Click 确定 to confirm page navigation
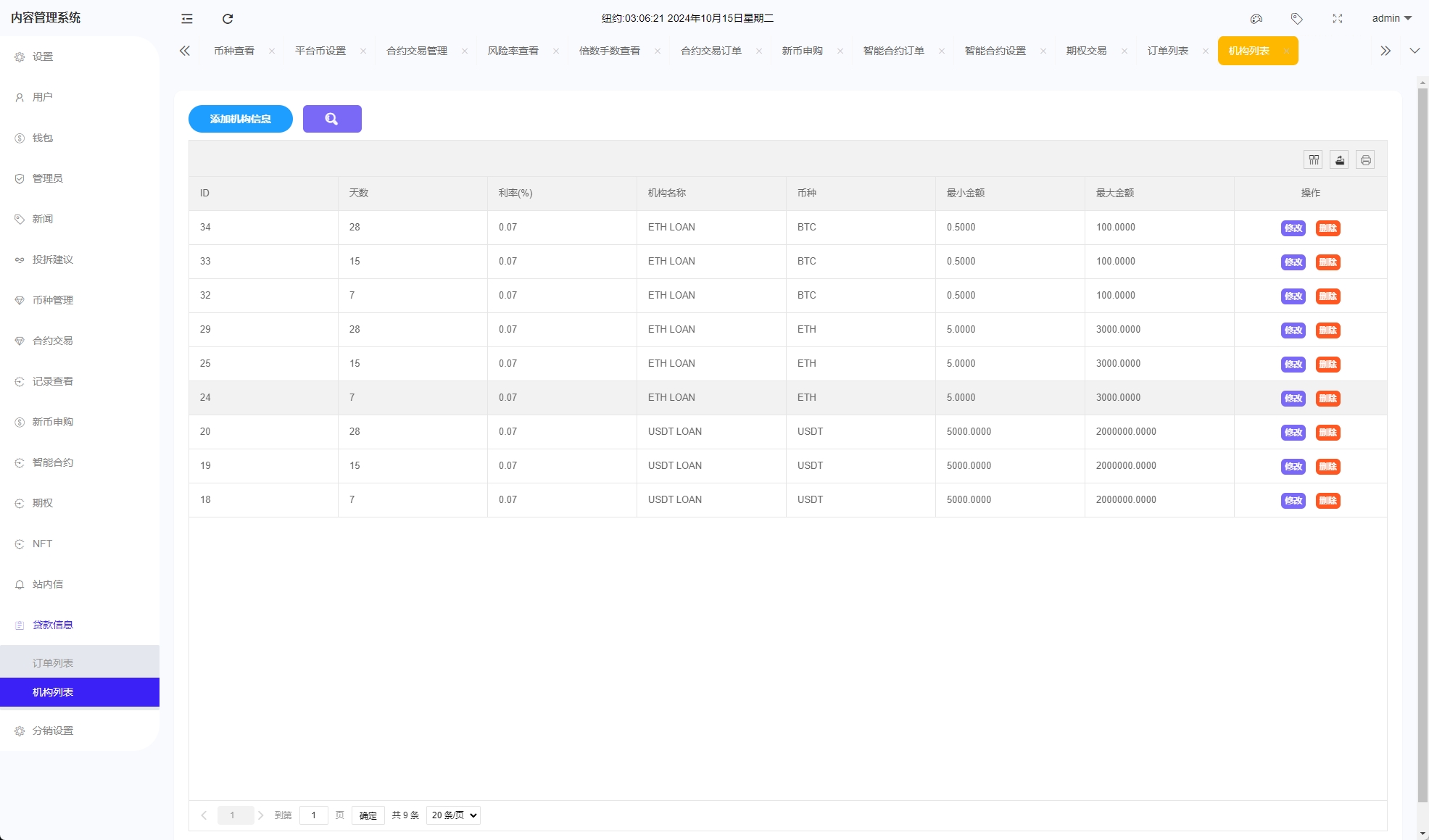Viewport: 1429px width, 840px height. pyautogui.click(x=369, y=815)
